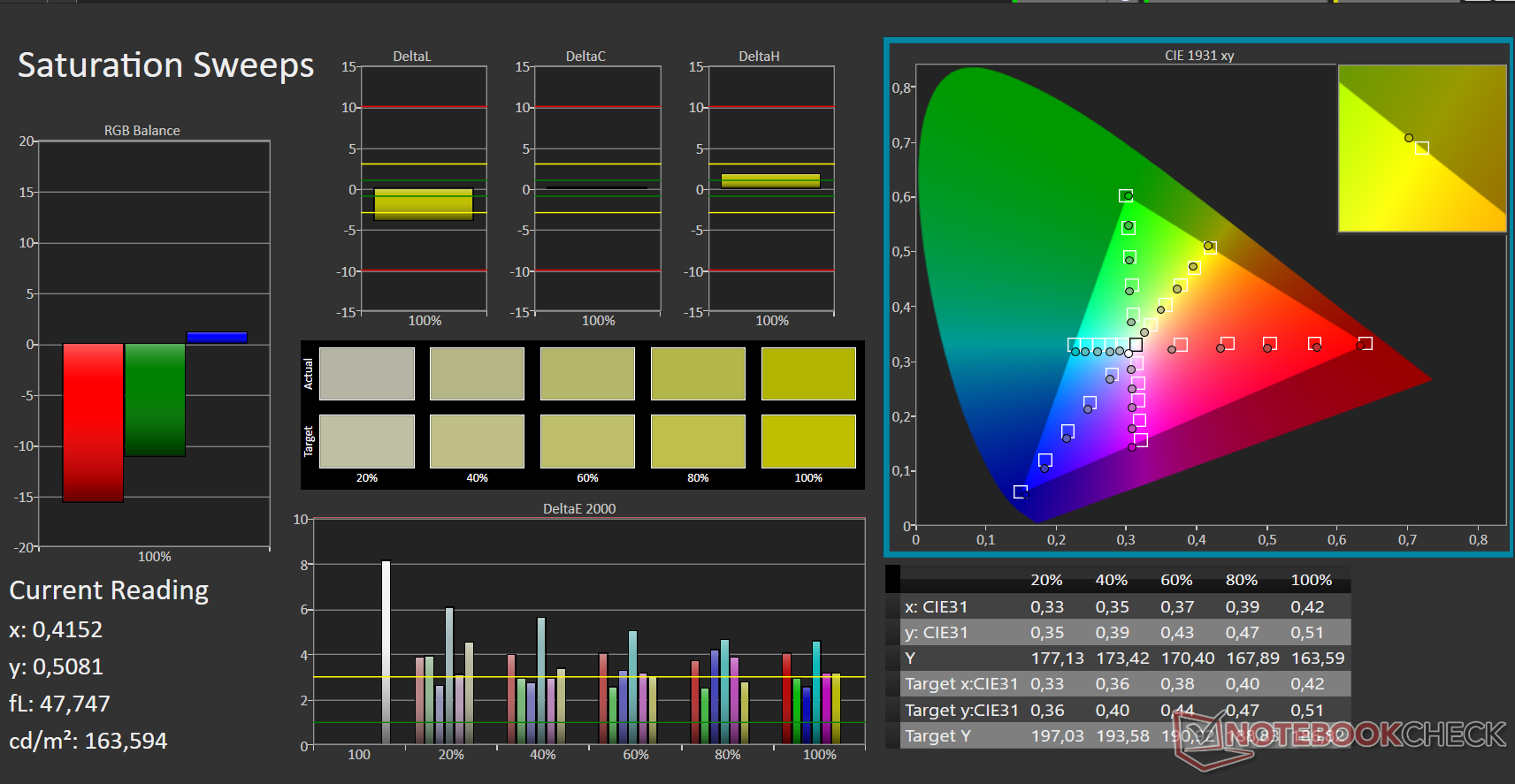The width and height of the screenshot is (1515, 784).
Task: Click the Actual 20% color swatch
Action: click(366, 374)
